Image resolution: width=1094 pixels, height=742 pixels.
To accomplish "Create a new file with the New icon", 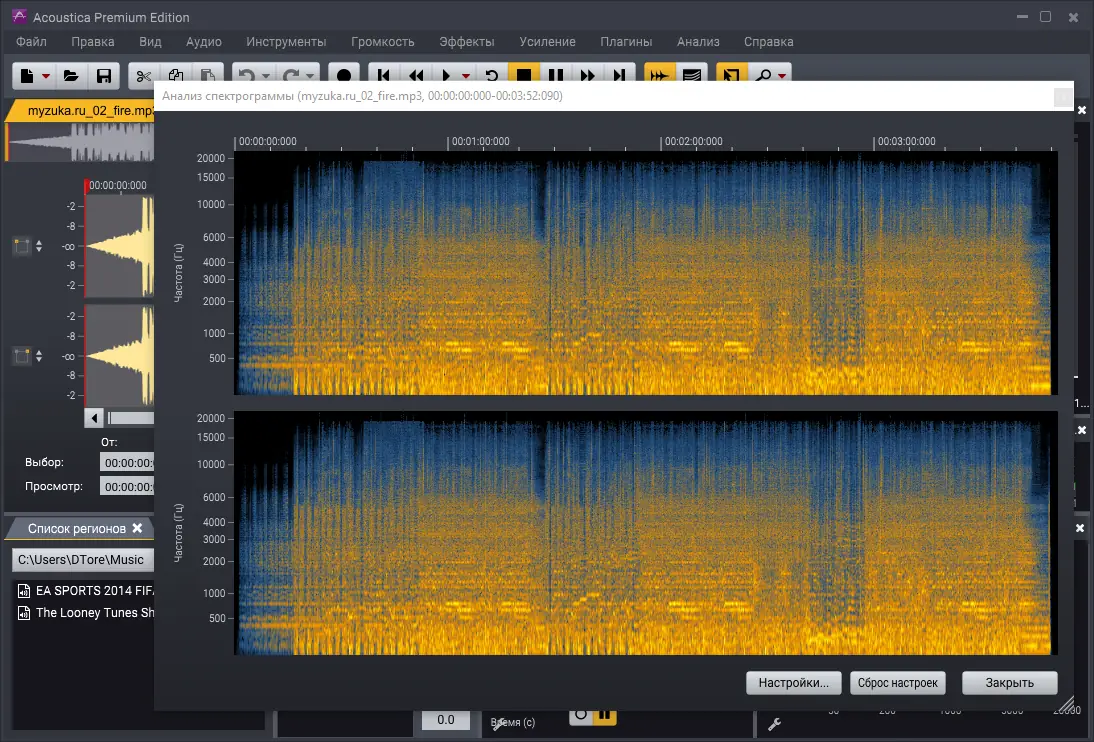I will pyautogui.click(x=27, y=75).
